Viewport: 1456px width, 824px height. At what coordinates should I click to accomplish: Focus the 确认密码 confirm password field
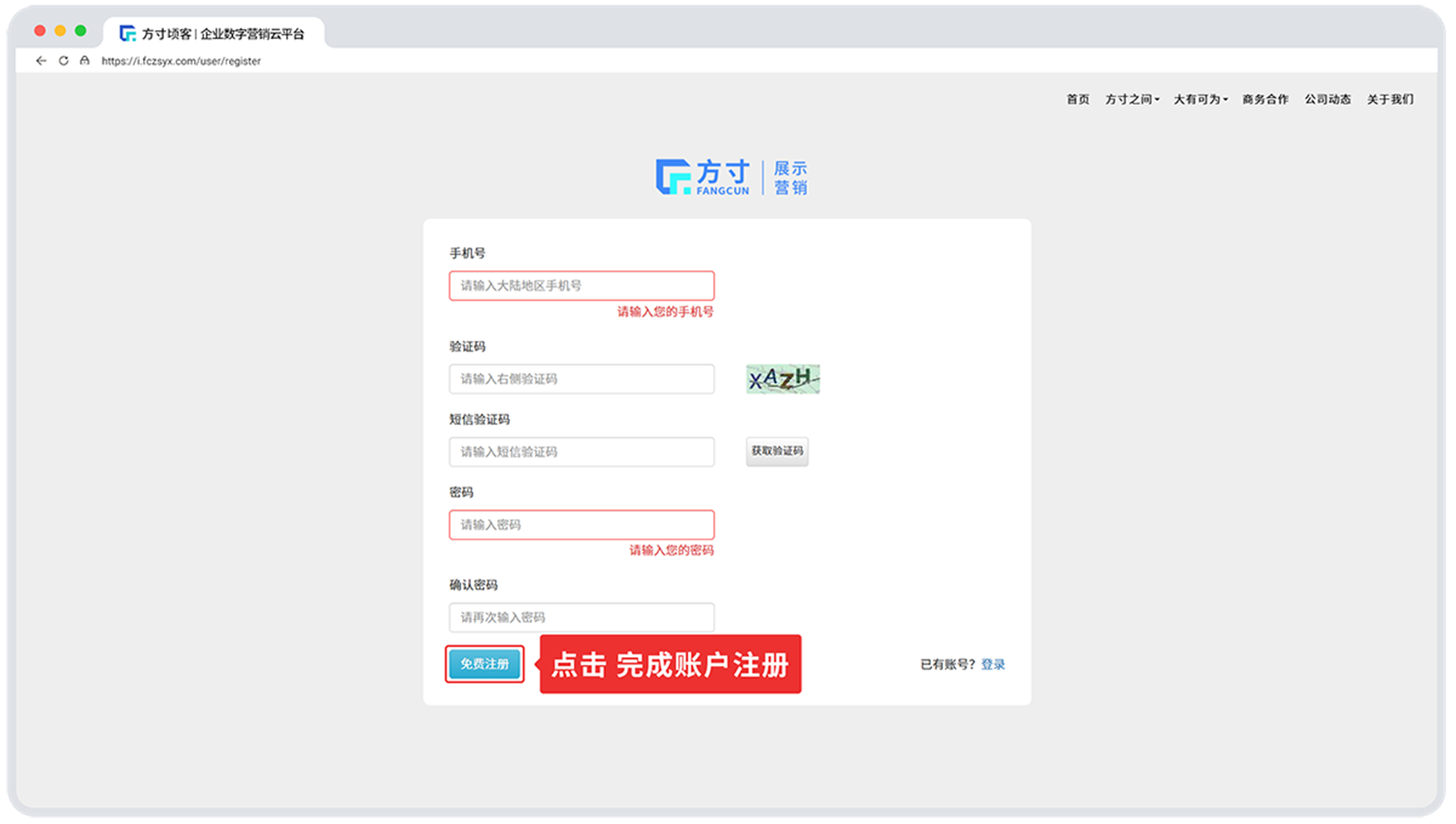[x=581, y=617]
